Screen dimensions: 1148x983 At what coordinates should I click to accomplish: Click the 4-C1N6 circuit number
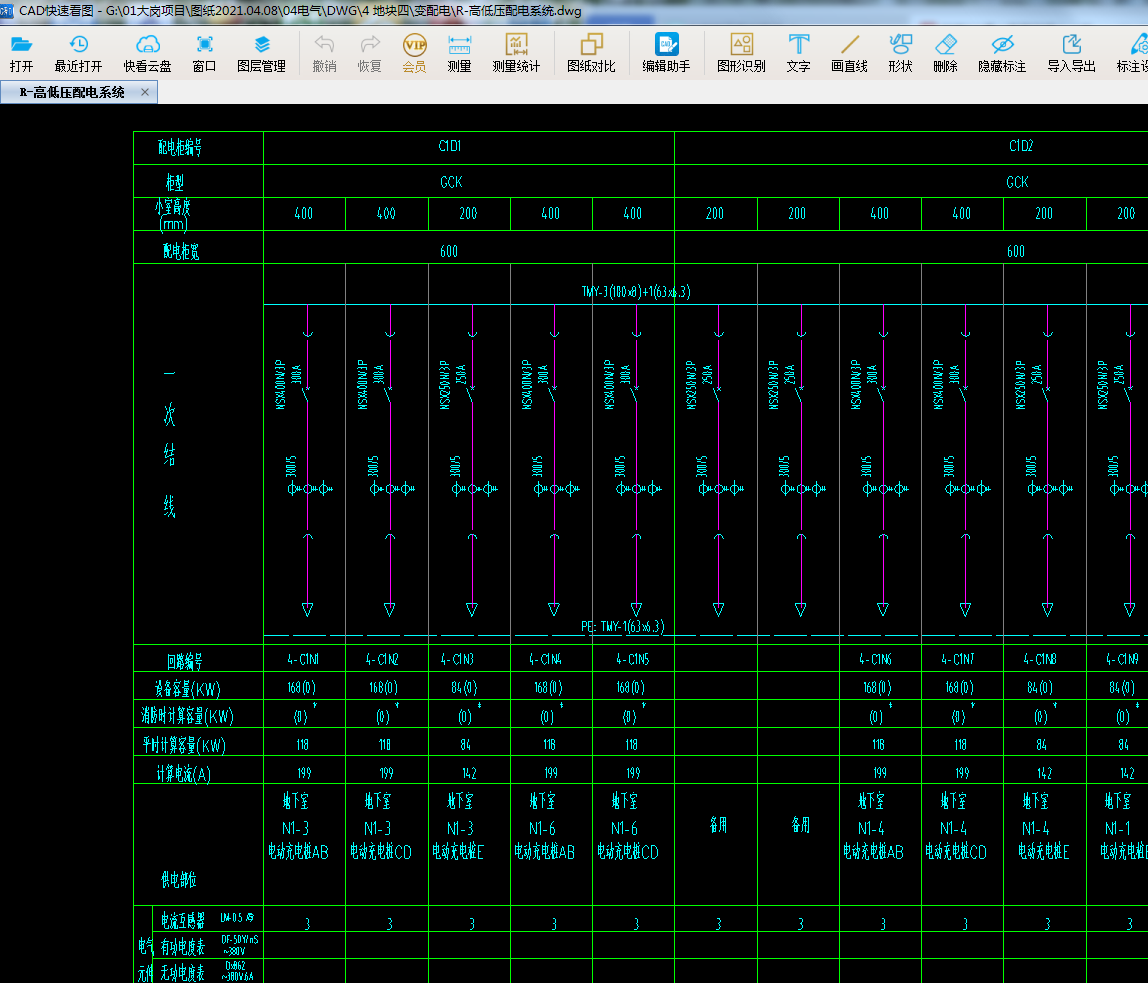[876, 659]
